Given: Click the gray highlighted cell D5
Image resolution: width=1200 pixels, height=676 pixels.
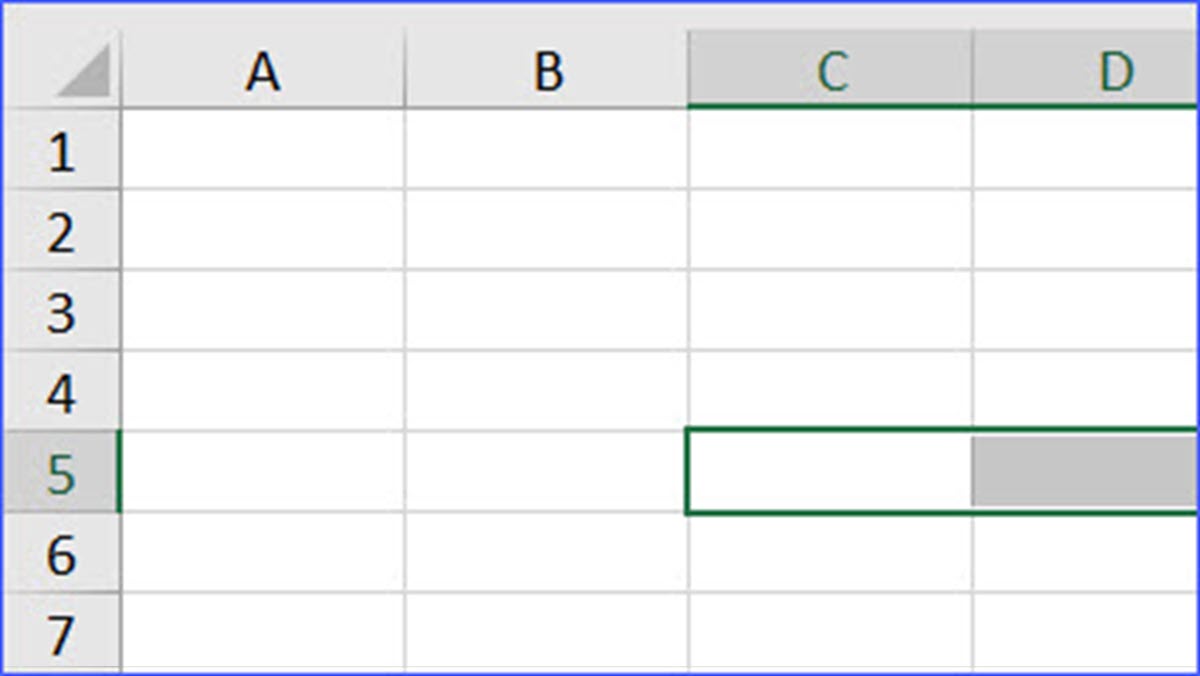Looking at the screenshot, I should [x=1085, y=472].
